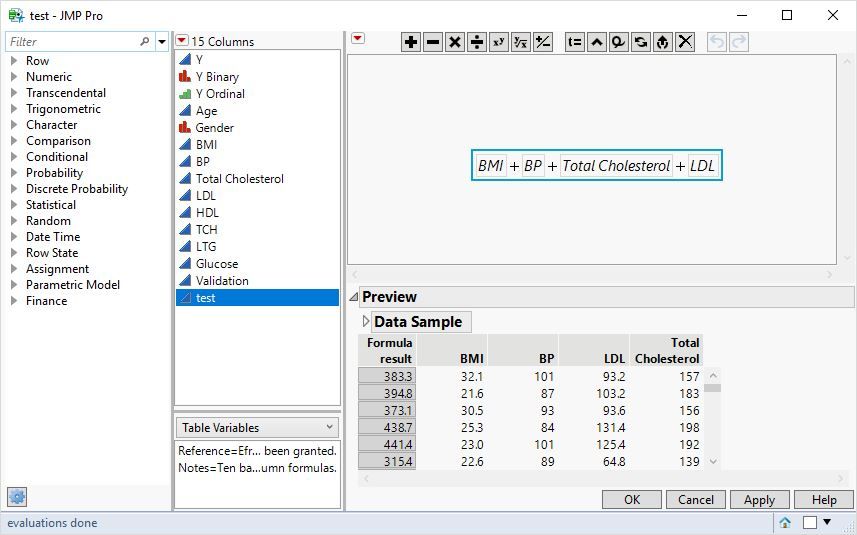Screen dimensions: 857x535
Task: Insert the multiply operator
Action: point(455,42)
